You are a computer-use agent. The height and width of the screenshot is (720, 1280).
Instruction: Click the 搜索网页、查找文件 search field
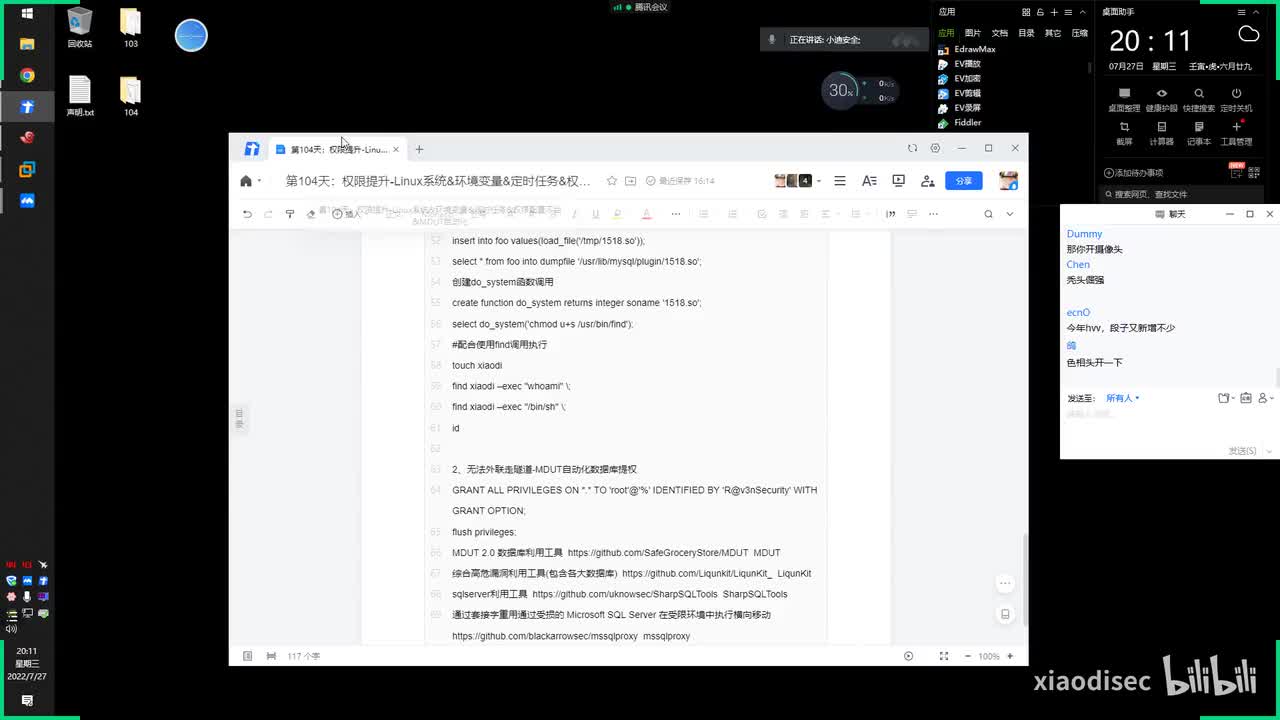[x=1181, y=194]
